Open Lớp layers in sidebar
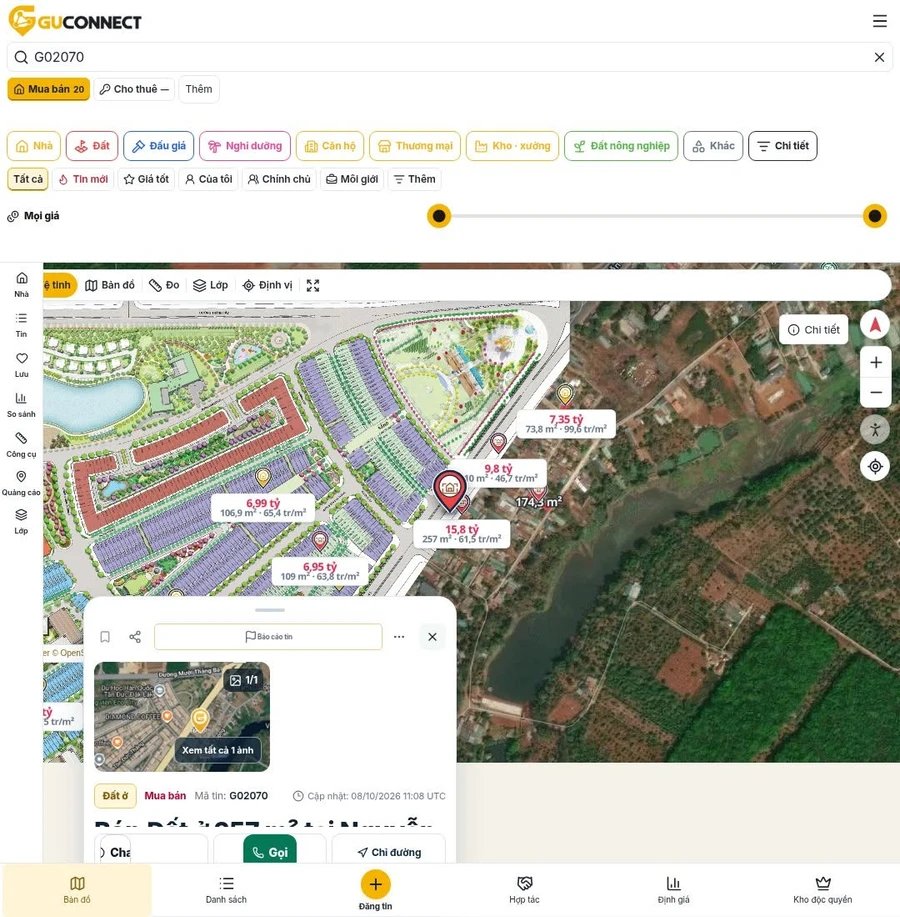 [x=22, y=522]
